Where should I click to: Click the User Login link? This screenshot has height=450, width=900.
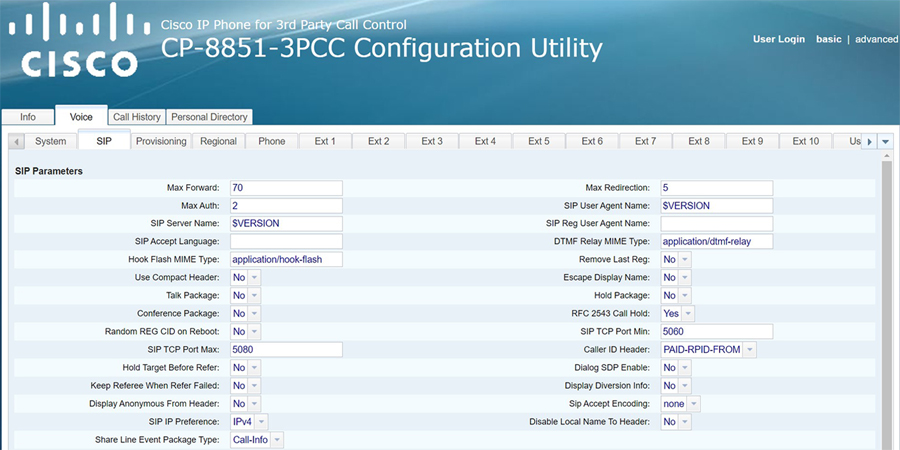pyautogui.click(x=778, y=39)
